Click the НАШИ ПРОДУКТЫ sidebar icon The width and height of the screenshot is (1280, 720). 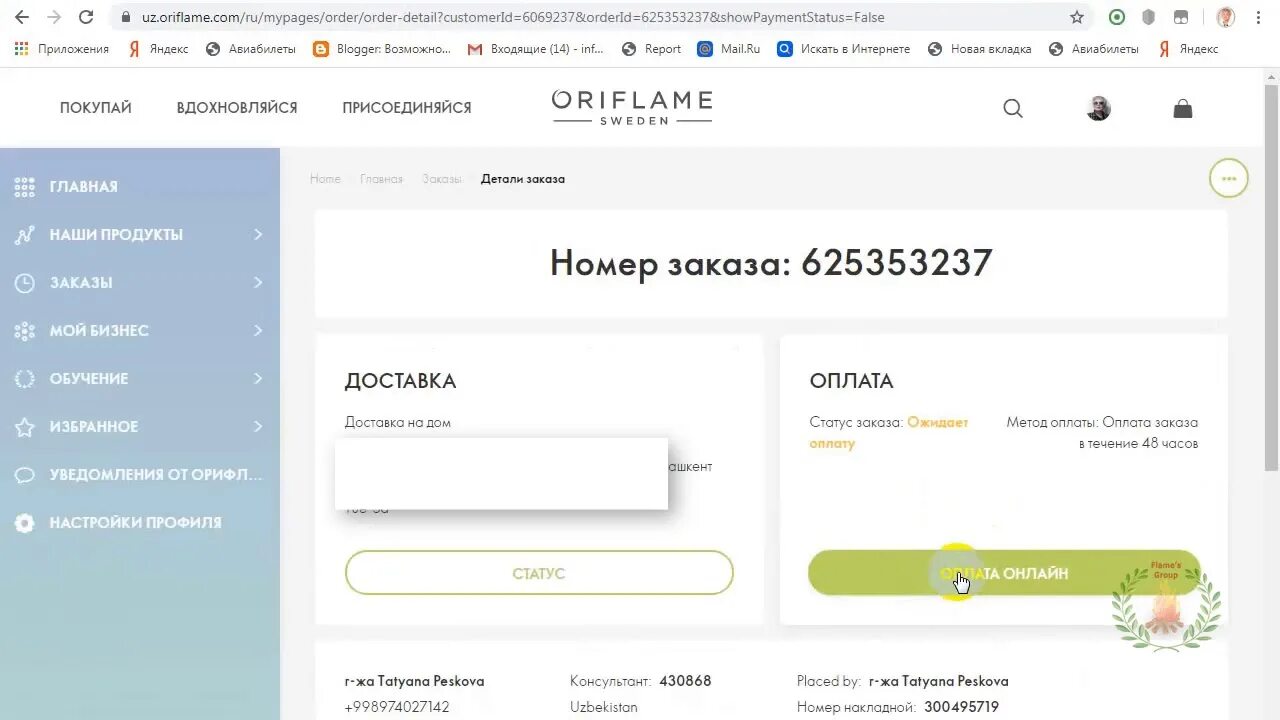click(25, 235)
